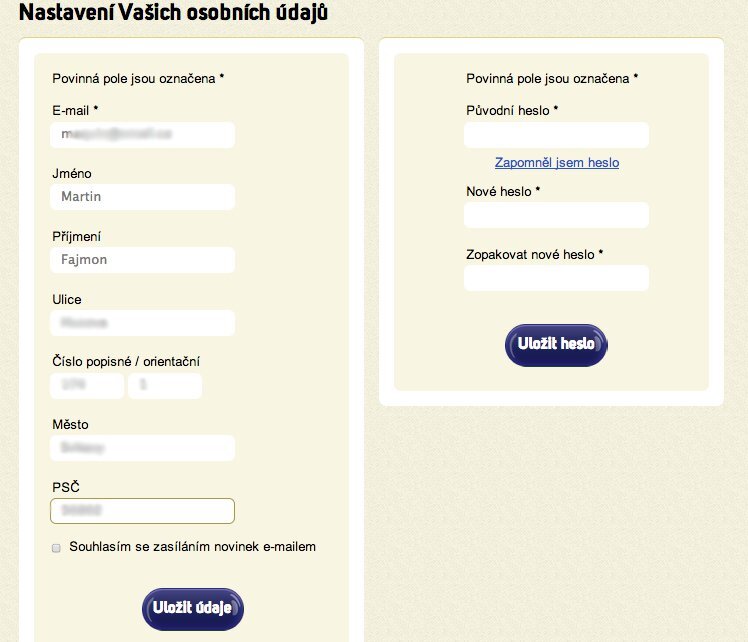
Task: Click the Jméno field containing Martin
Action: coord(142,197)
